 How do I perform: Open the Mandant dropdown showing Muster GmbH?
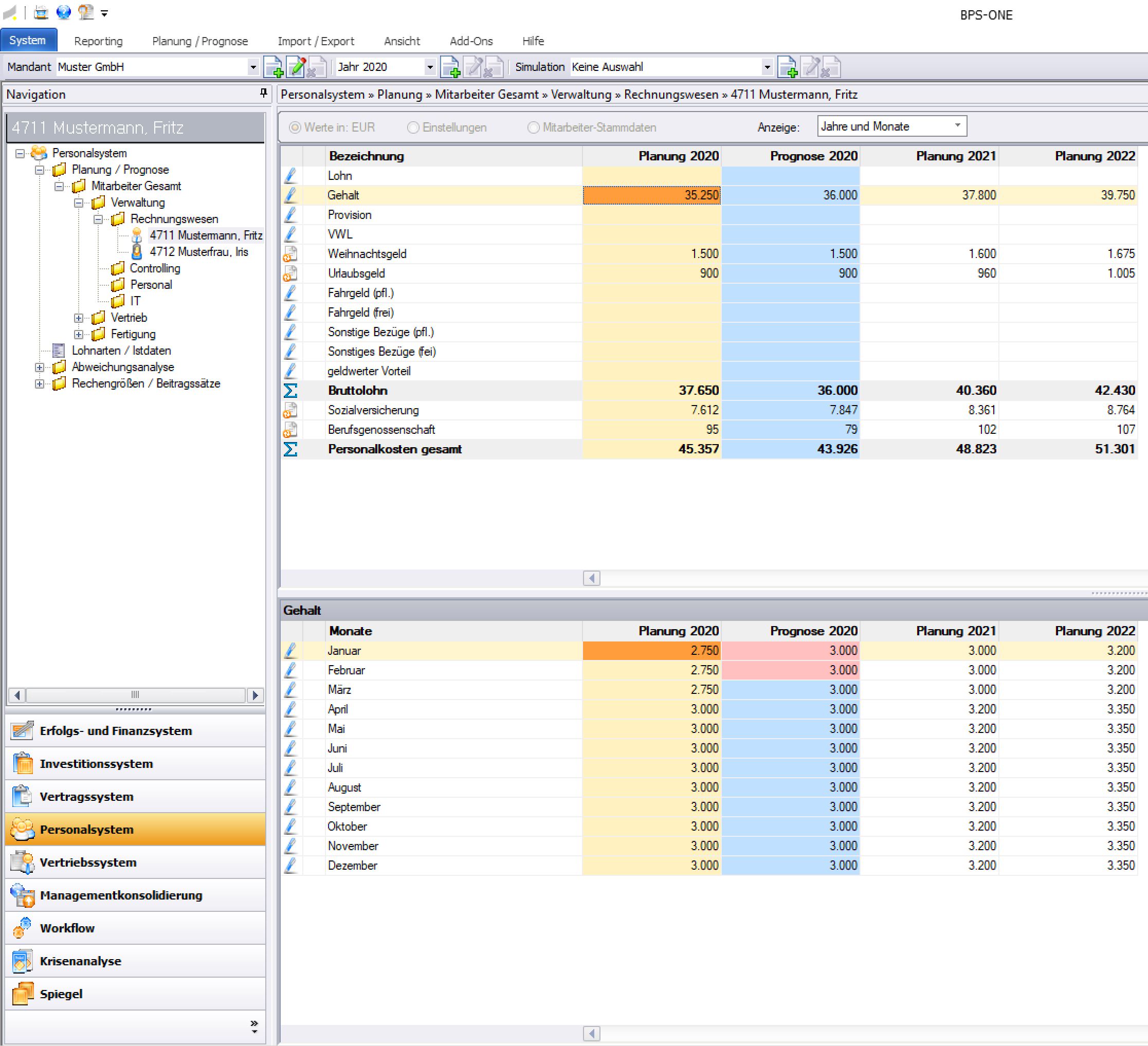(253, 67)
